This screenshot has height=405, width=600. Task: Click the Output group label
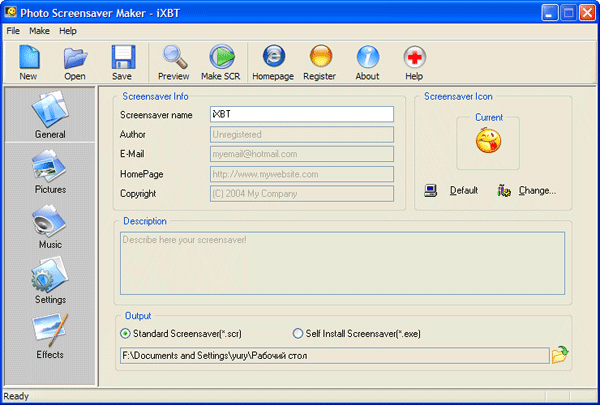click(x=138, y=316)
